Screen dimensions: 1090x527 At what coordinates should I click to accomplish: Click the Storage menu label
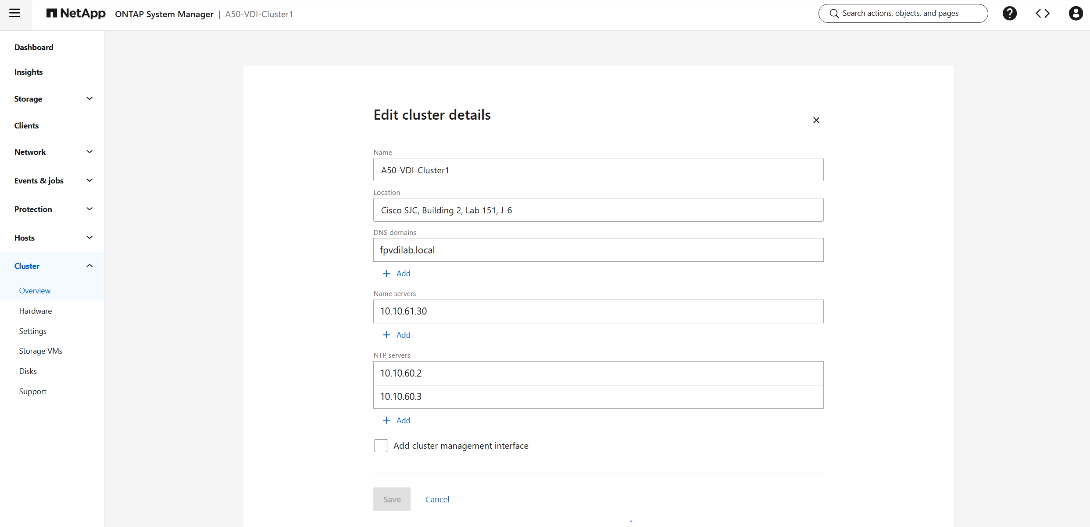(x=28, y=99)
